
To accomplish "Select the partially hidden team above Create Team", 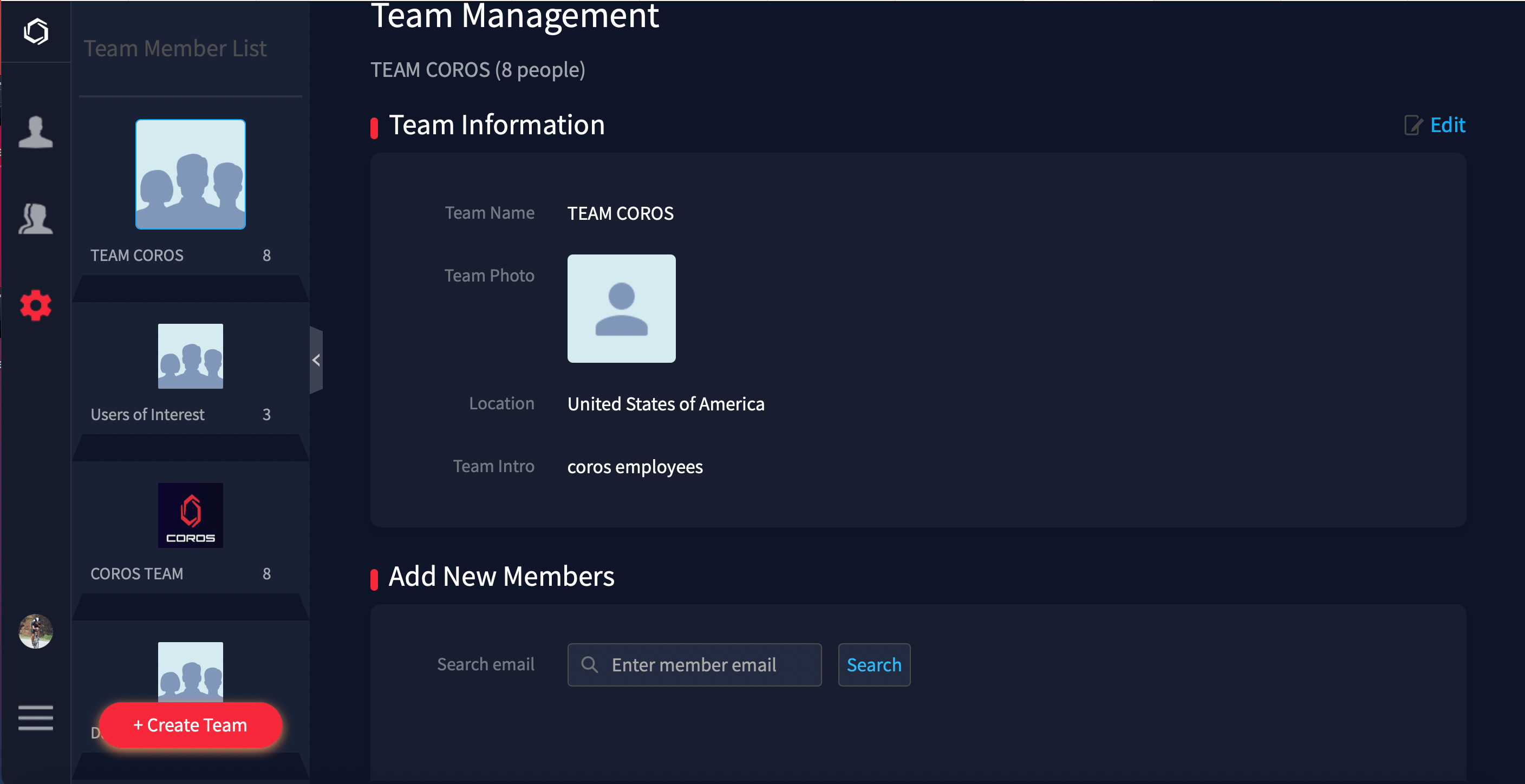I will coord(190,671).
